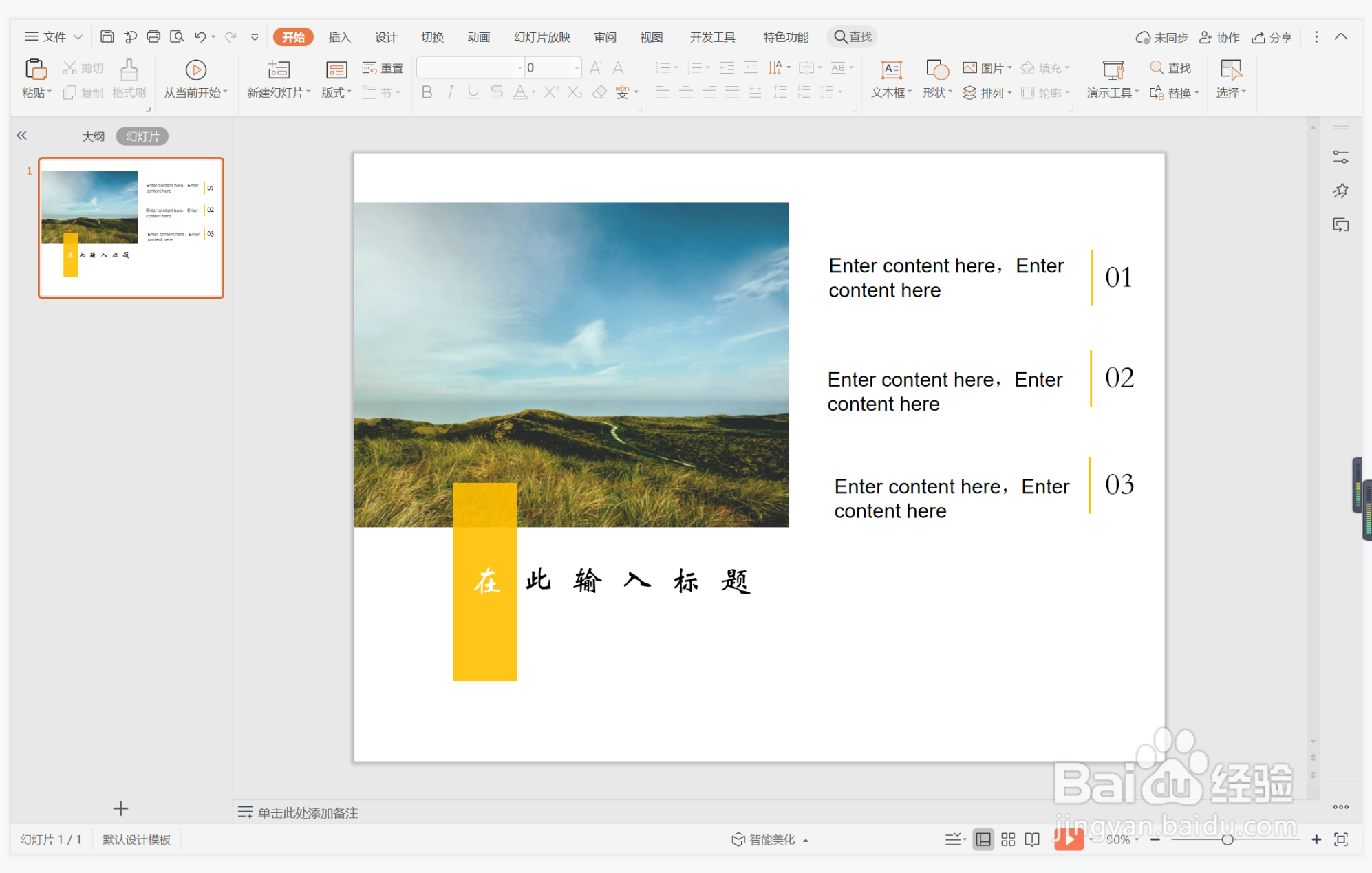1372x873 pixels.
Task: Toggle Underline formatting
Action: click(473, 92)
